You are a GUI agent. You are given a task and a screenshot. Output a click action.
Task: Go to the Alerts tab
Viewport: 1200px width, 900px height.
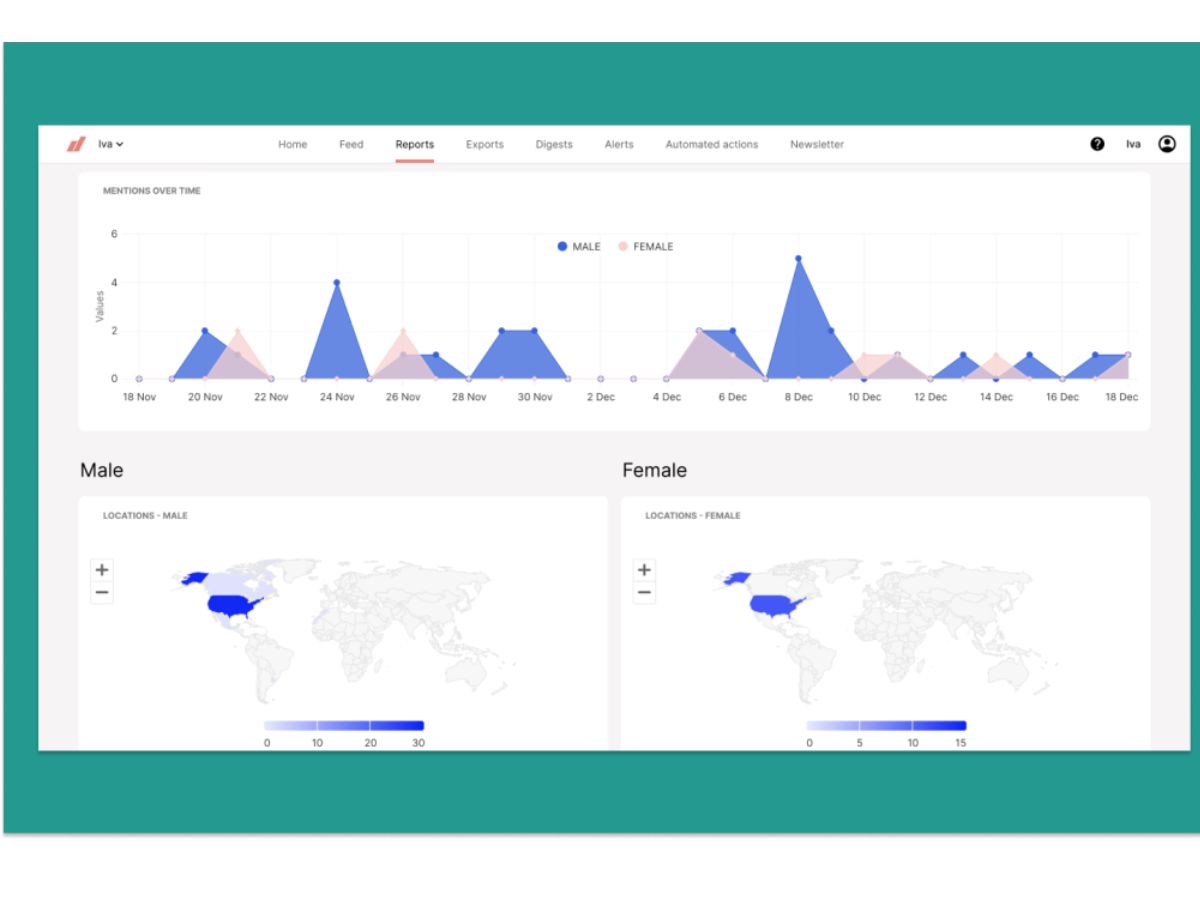point(619,144)
